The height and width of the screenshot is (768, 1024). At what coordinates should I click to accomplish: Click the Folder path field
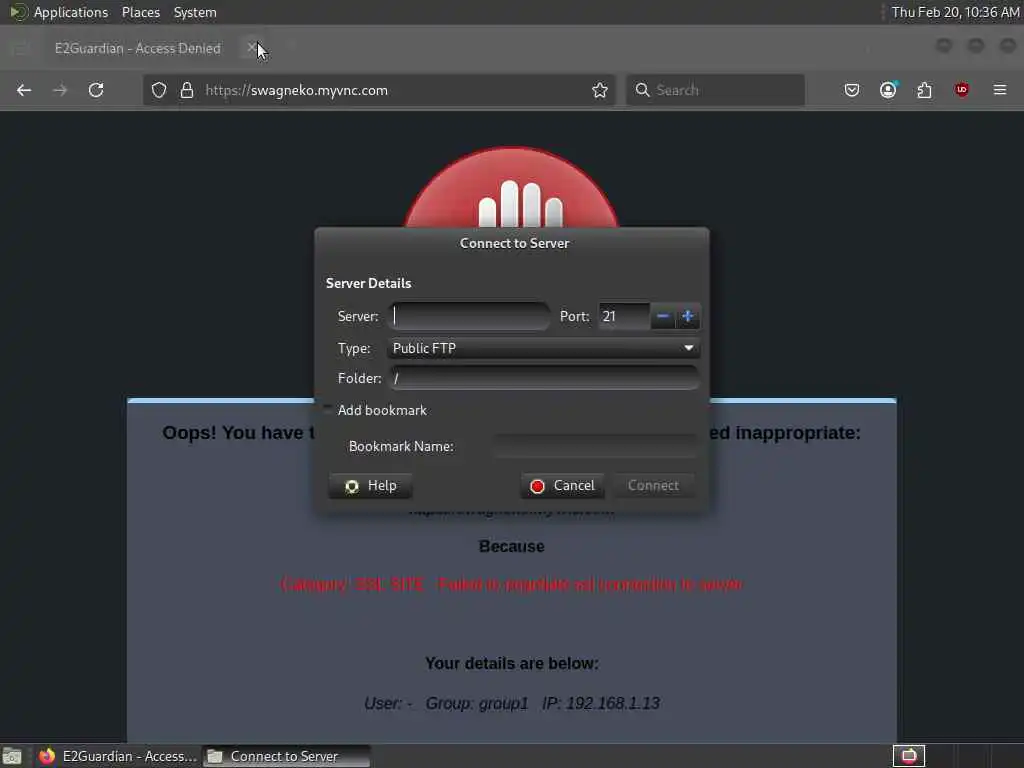point(543,378)
